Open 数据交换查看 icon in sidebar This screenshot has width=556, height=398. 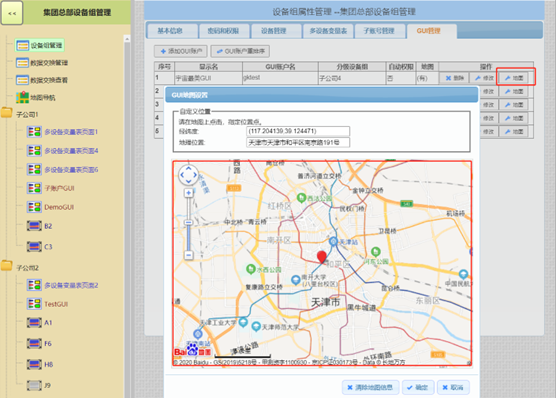(x=22, y=80)
